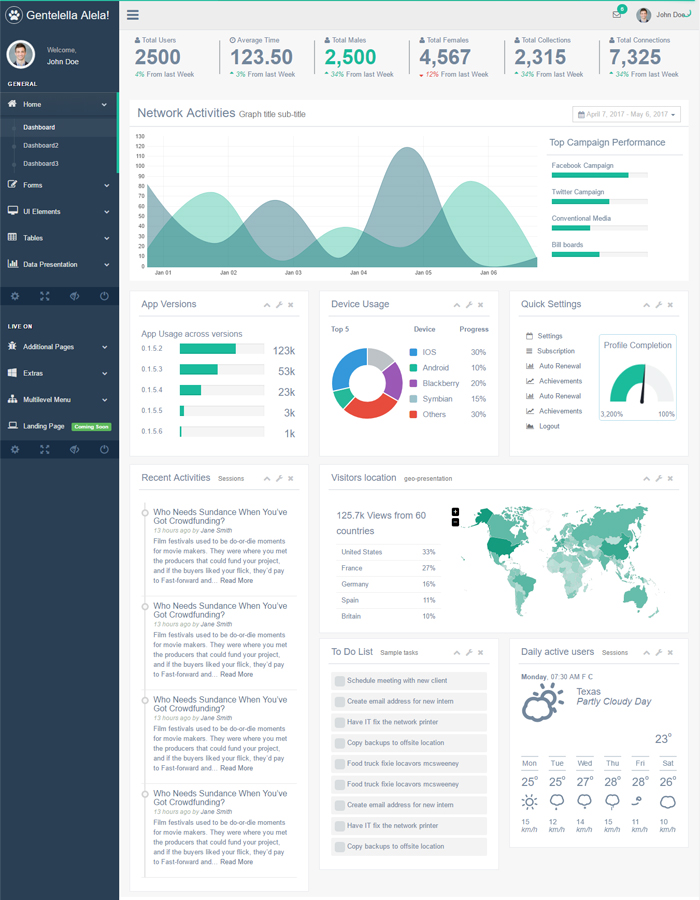This screenshot has height=900, width=700.
Task: Open the envelope messages icon in top bar
Action: pos(616,15)
